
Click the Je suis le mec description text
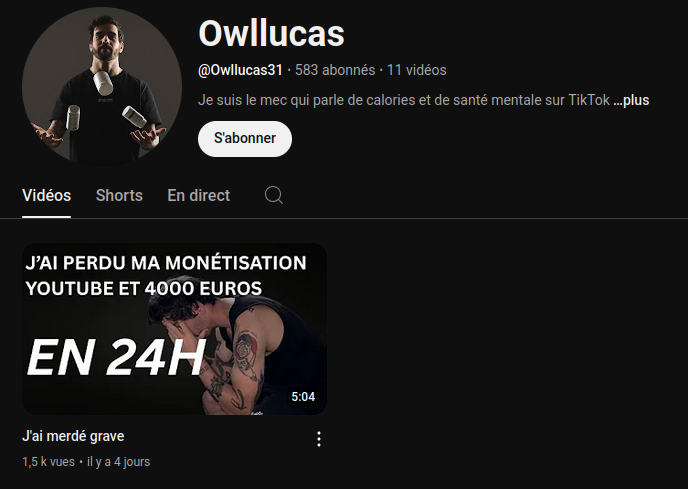point(404,100)
